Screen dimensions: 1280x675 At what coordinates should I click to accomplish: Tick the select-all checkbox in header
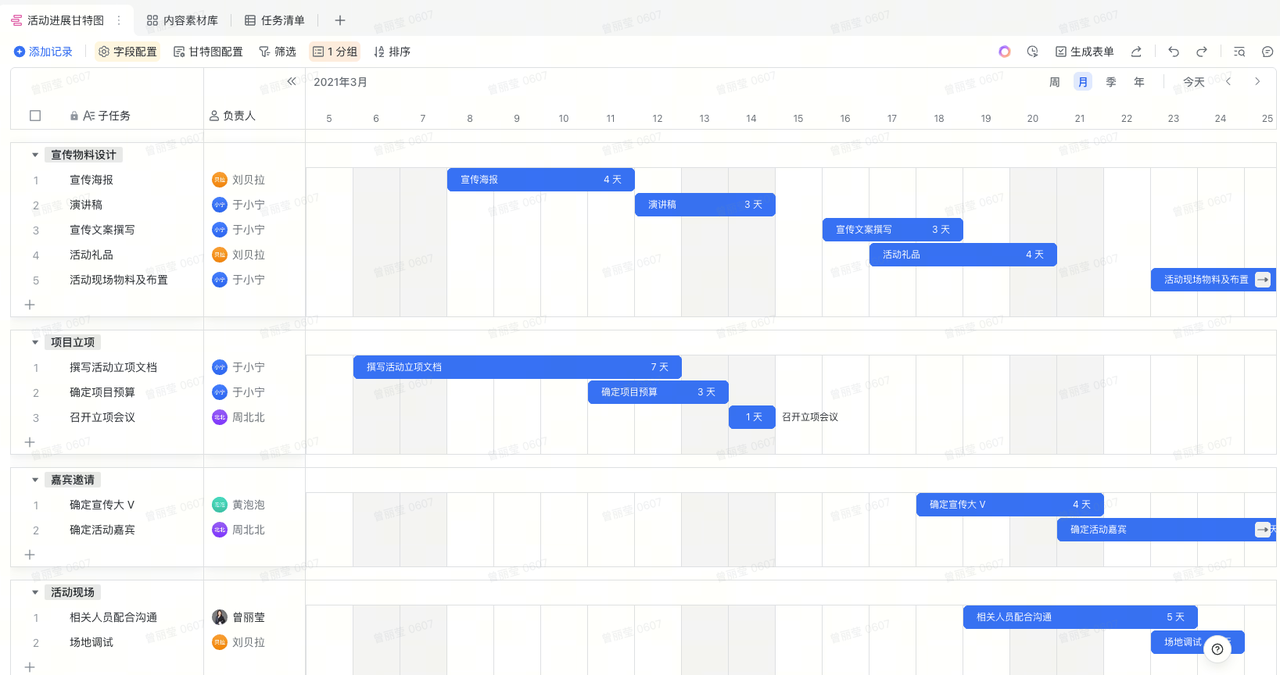tap(35, 116)
